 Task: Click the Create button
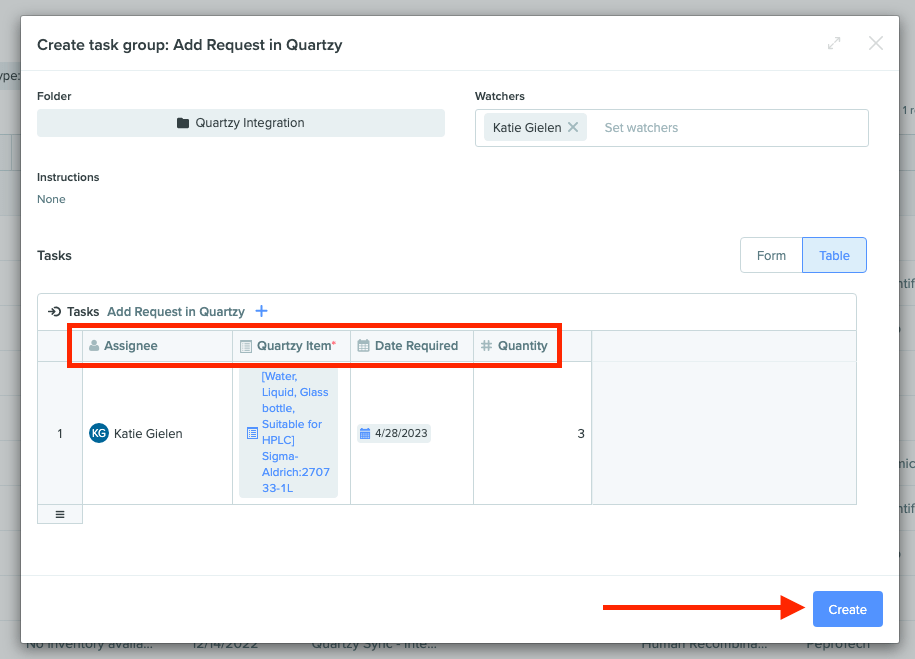tap(847, 608)
